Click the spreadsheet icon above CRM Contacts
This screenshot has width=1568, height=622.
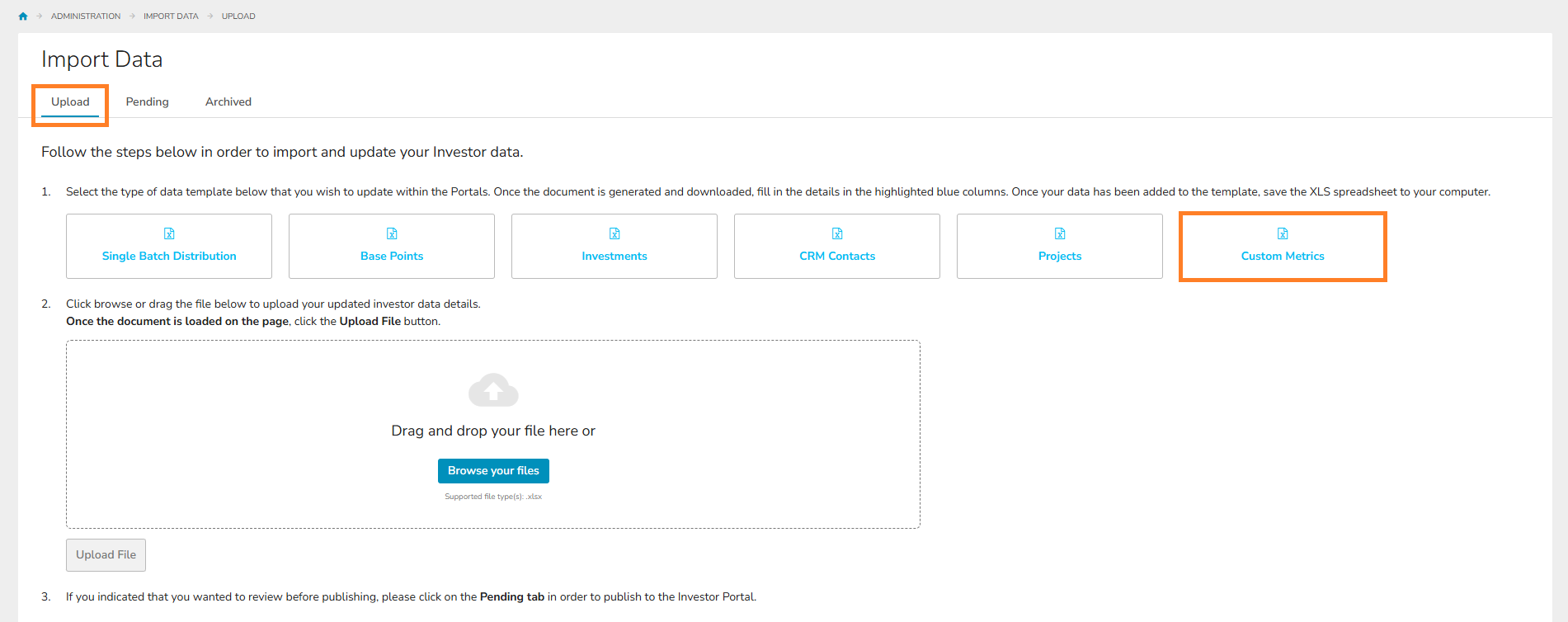[837, 233]
